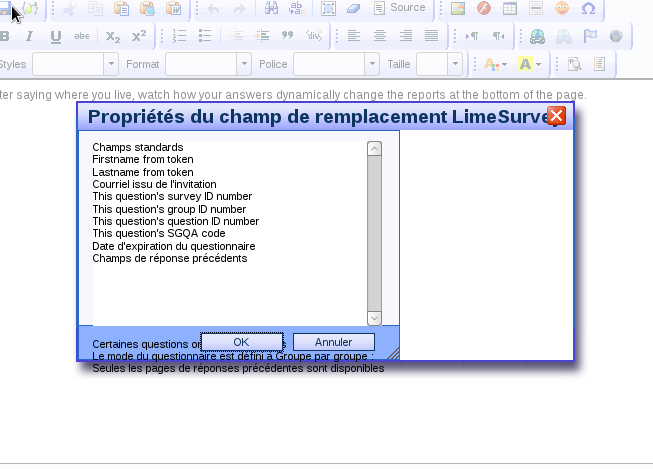This screenshot has height=469, width=653.
Task: Click the Select All icon
Action: pyautogui.click(x=328, y=8)
